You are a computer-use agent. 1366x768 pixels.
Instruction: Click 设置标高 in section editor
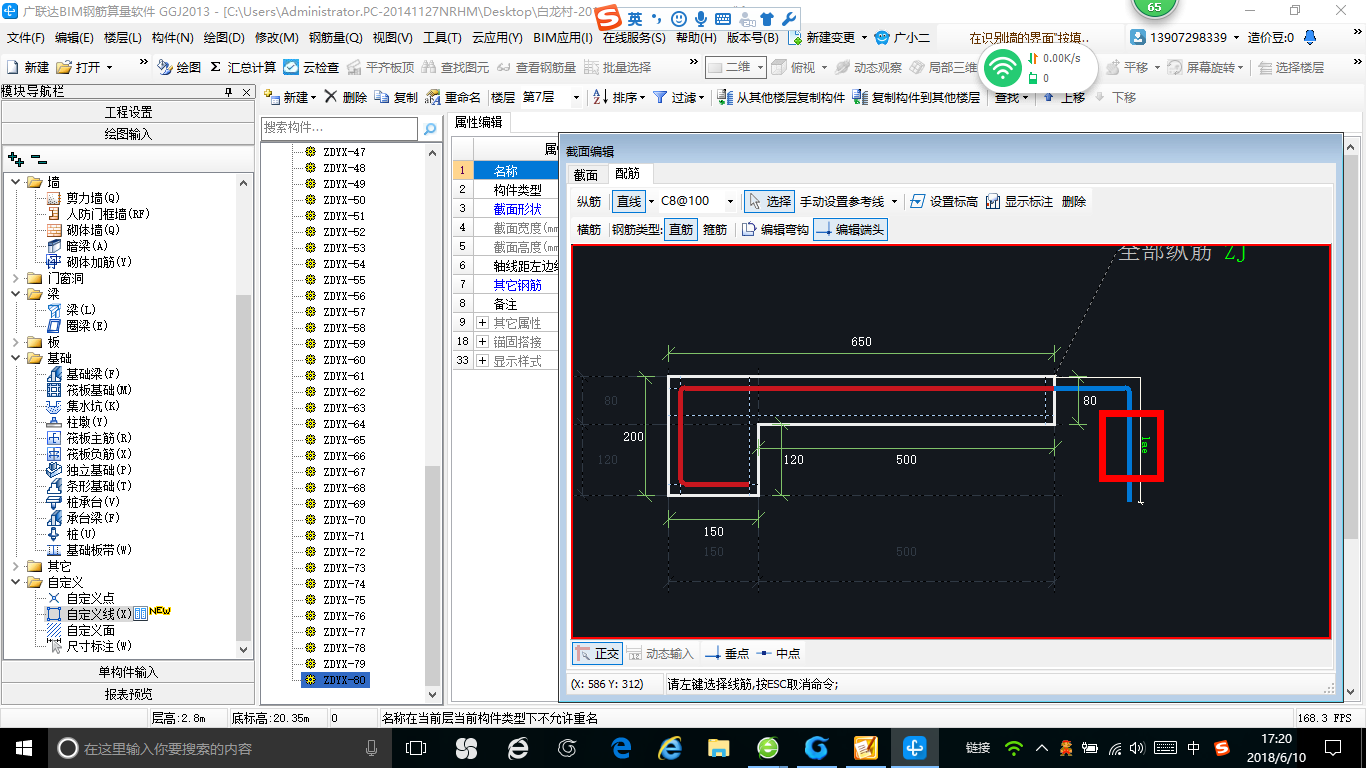tap(944, 201)
